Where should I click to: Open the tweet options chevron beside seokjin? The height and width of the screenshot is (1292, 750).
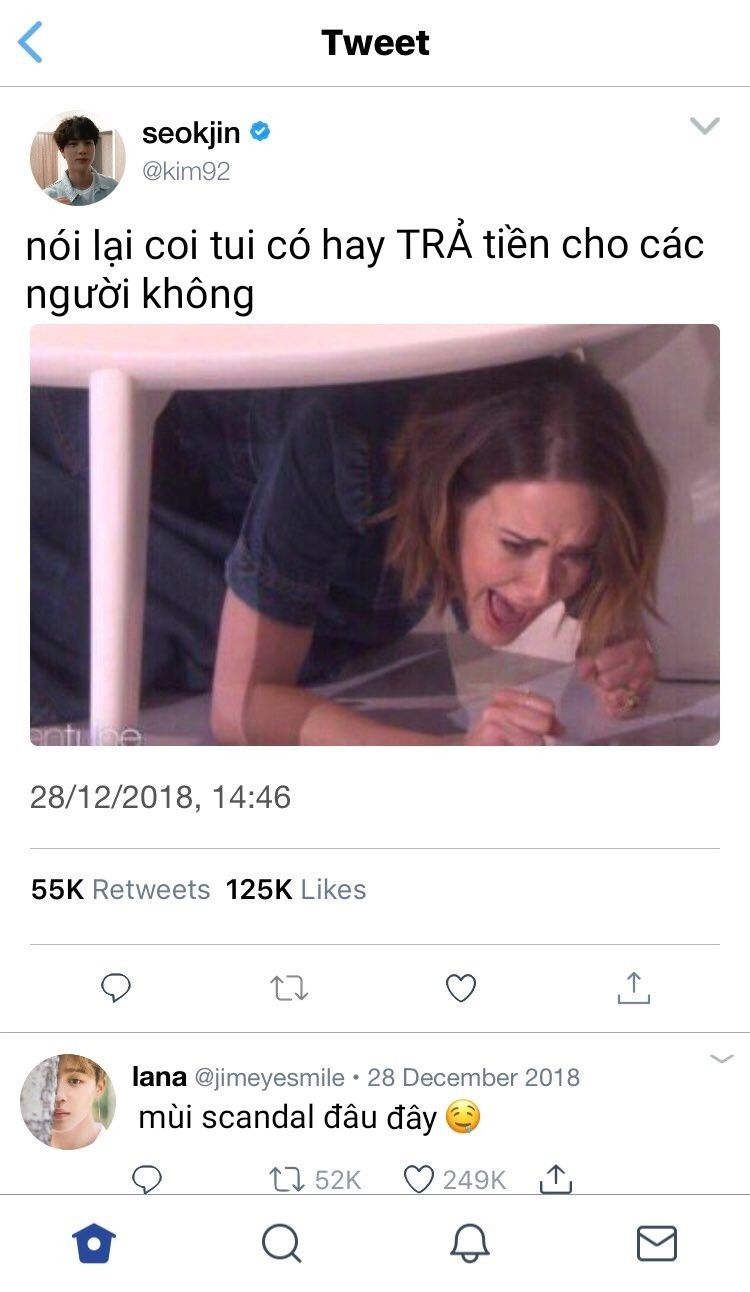(705, 126)
